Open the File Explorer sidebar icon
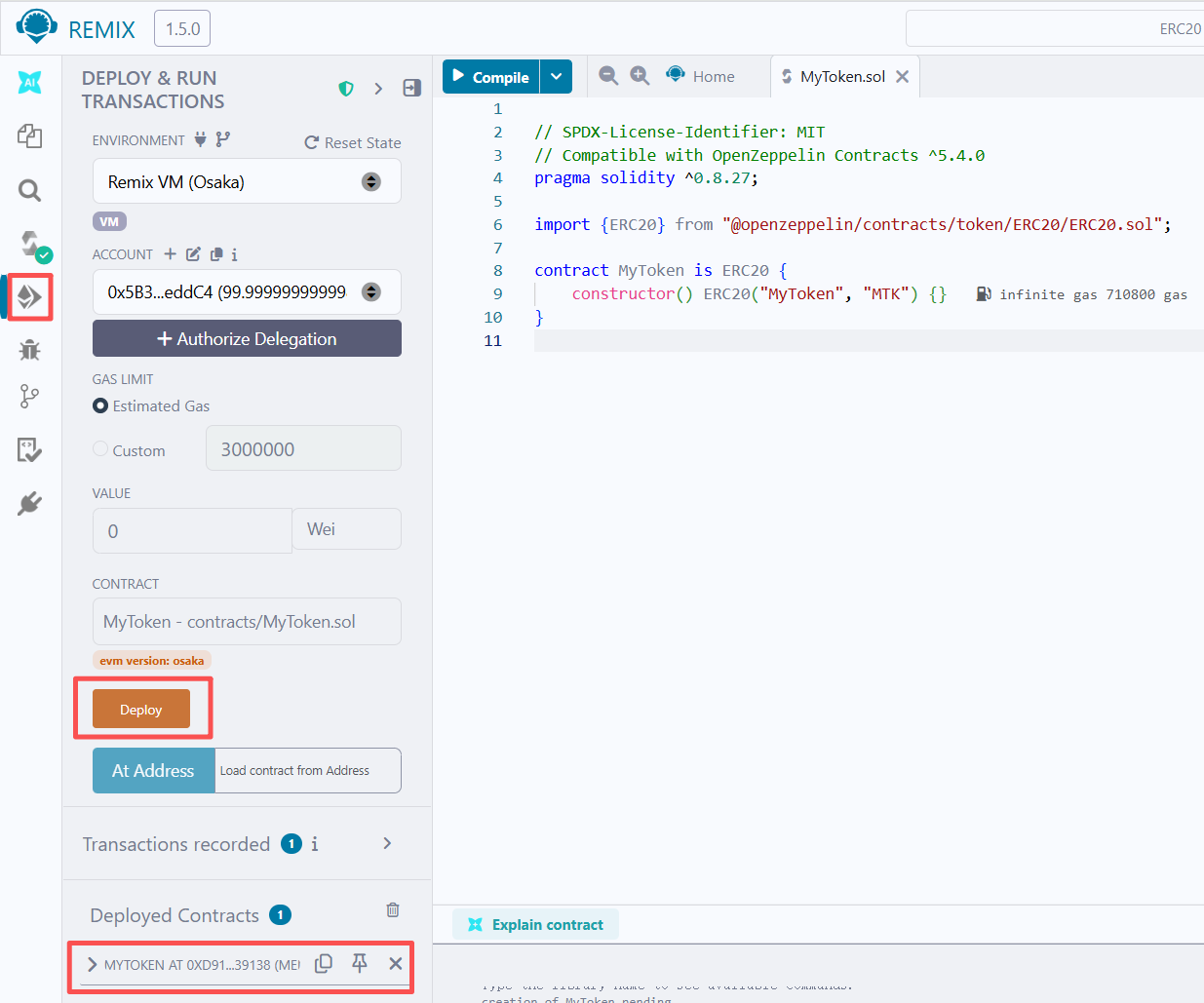 pyautogui.click(x=29, y=136)
